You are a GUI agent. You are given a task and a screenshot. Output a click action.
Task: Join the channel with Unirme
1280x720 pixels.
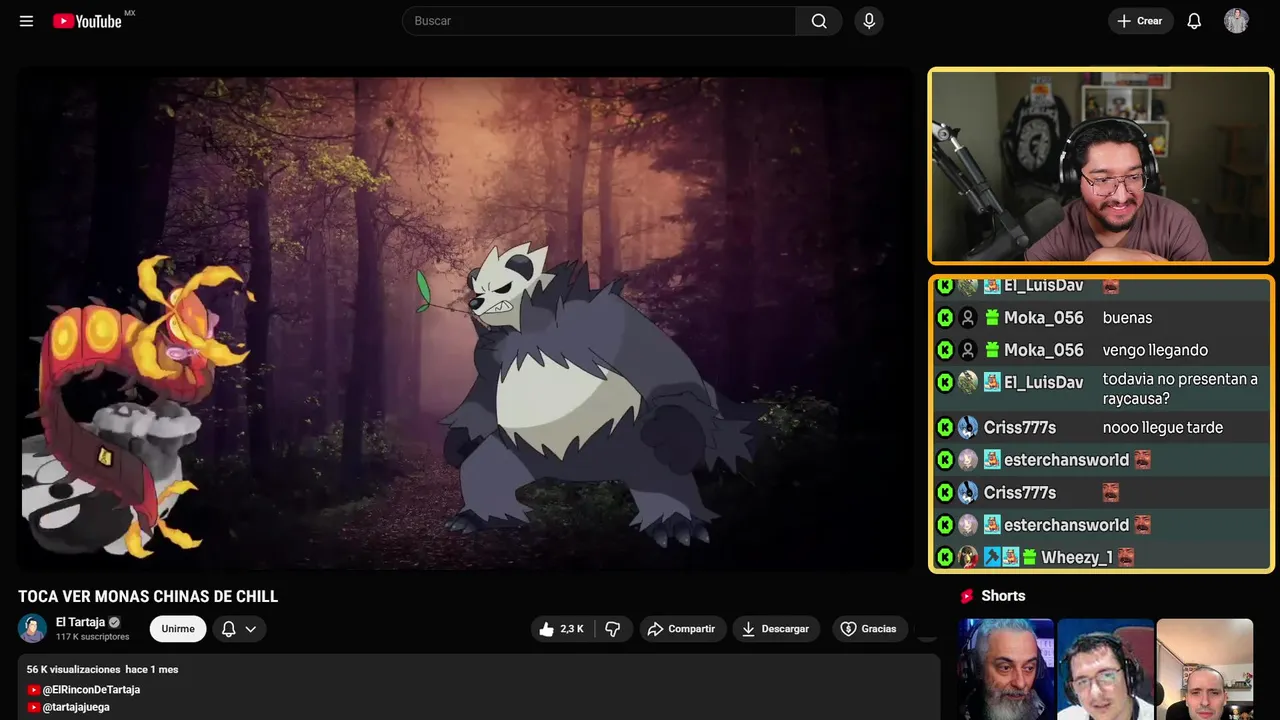click(178, 629)
